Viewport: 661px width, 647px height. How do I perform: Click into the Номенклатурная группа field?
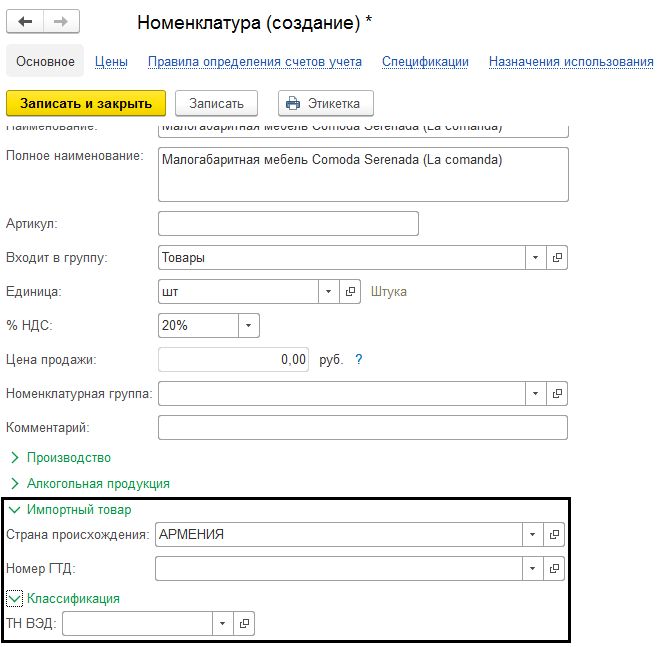(342, 394)
